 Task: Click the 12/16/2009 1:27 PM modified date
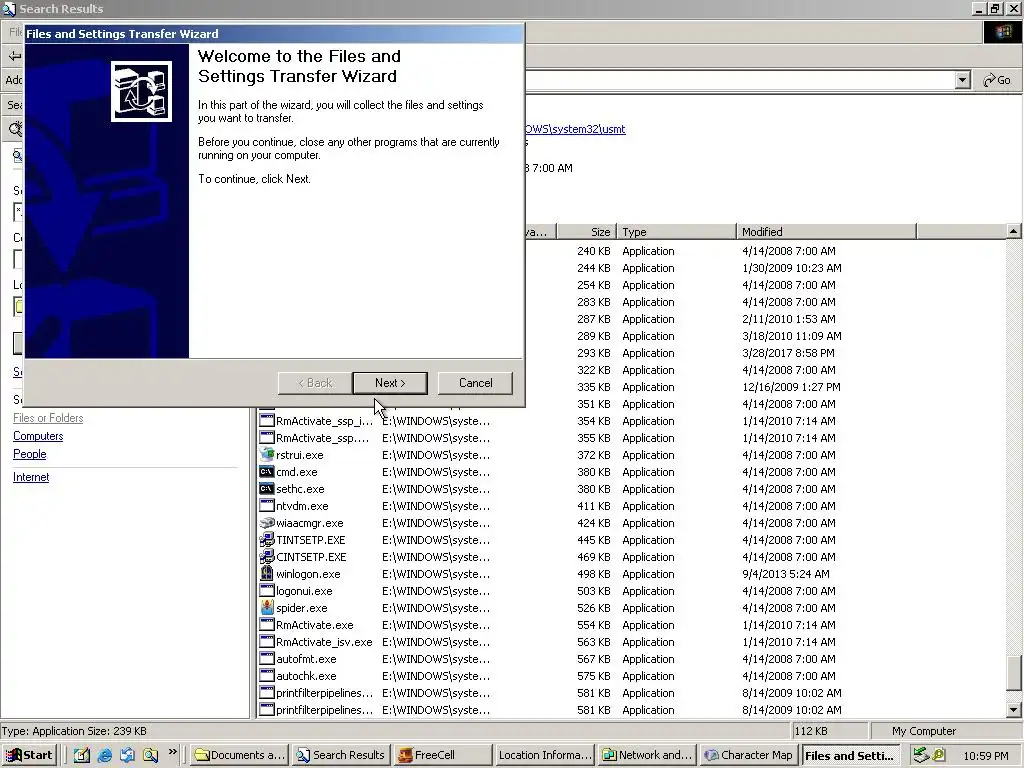[791, 387]
